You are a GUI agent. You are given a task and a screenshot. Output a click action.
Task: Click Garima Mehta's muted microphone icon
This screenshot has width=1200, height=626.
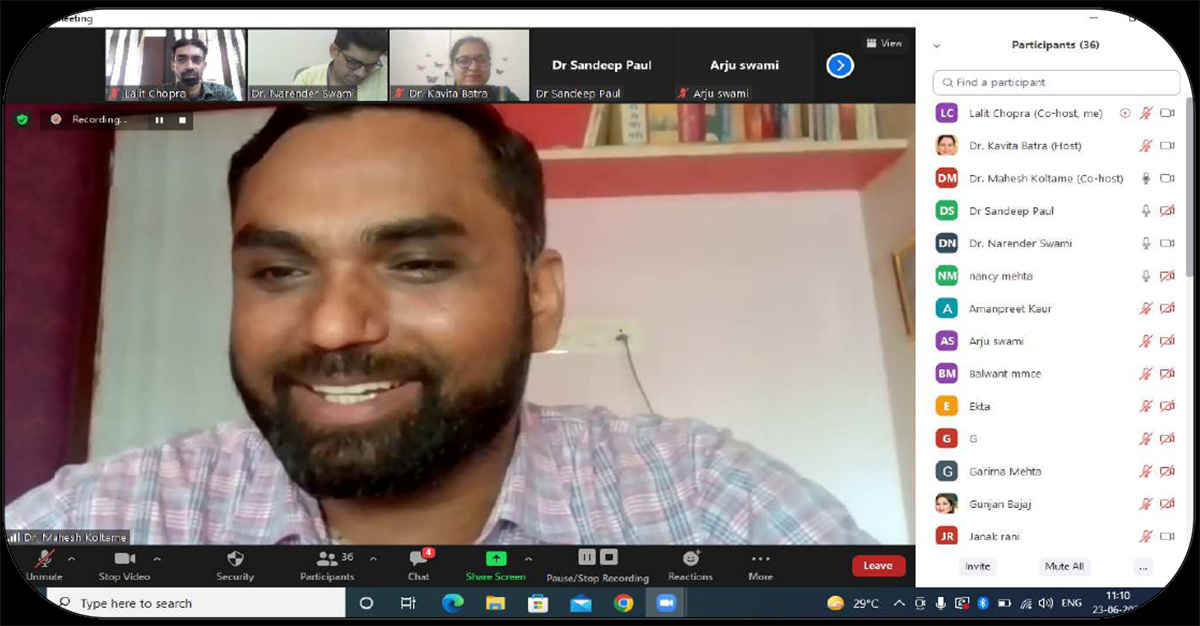tap(1146, 471)
